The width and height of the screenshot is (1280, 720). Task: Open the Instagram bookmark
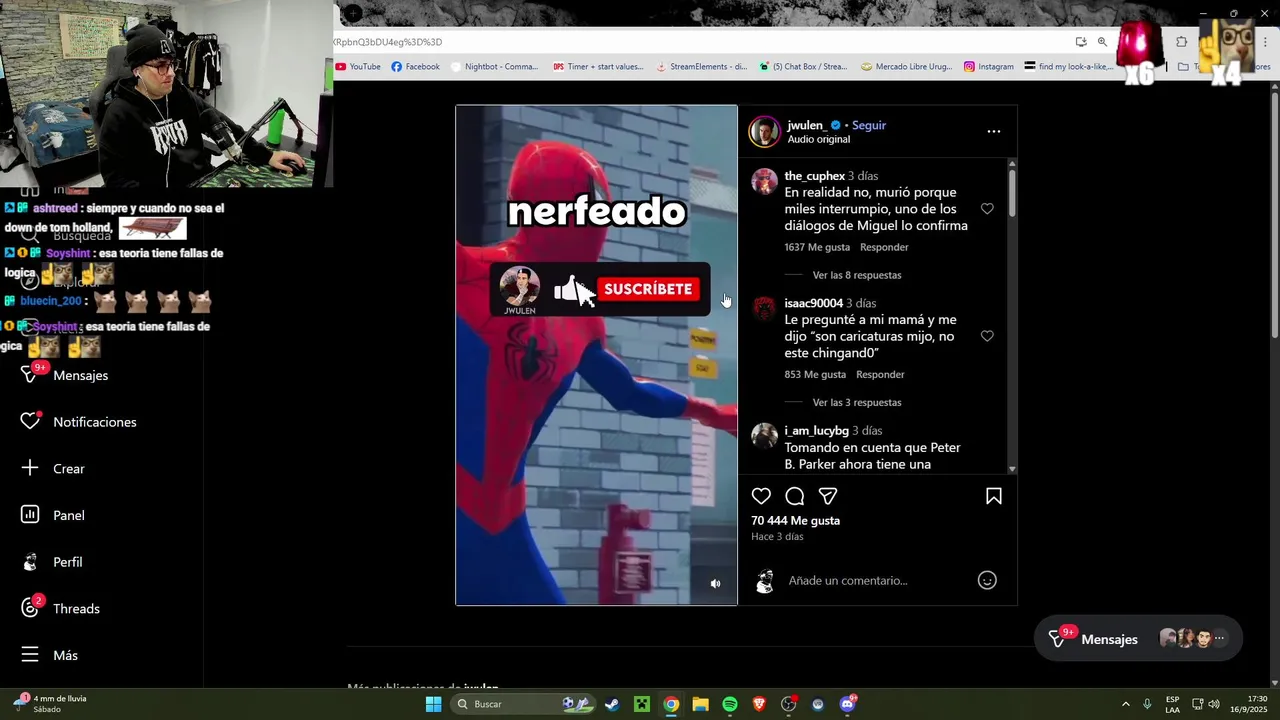[989, 67]
